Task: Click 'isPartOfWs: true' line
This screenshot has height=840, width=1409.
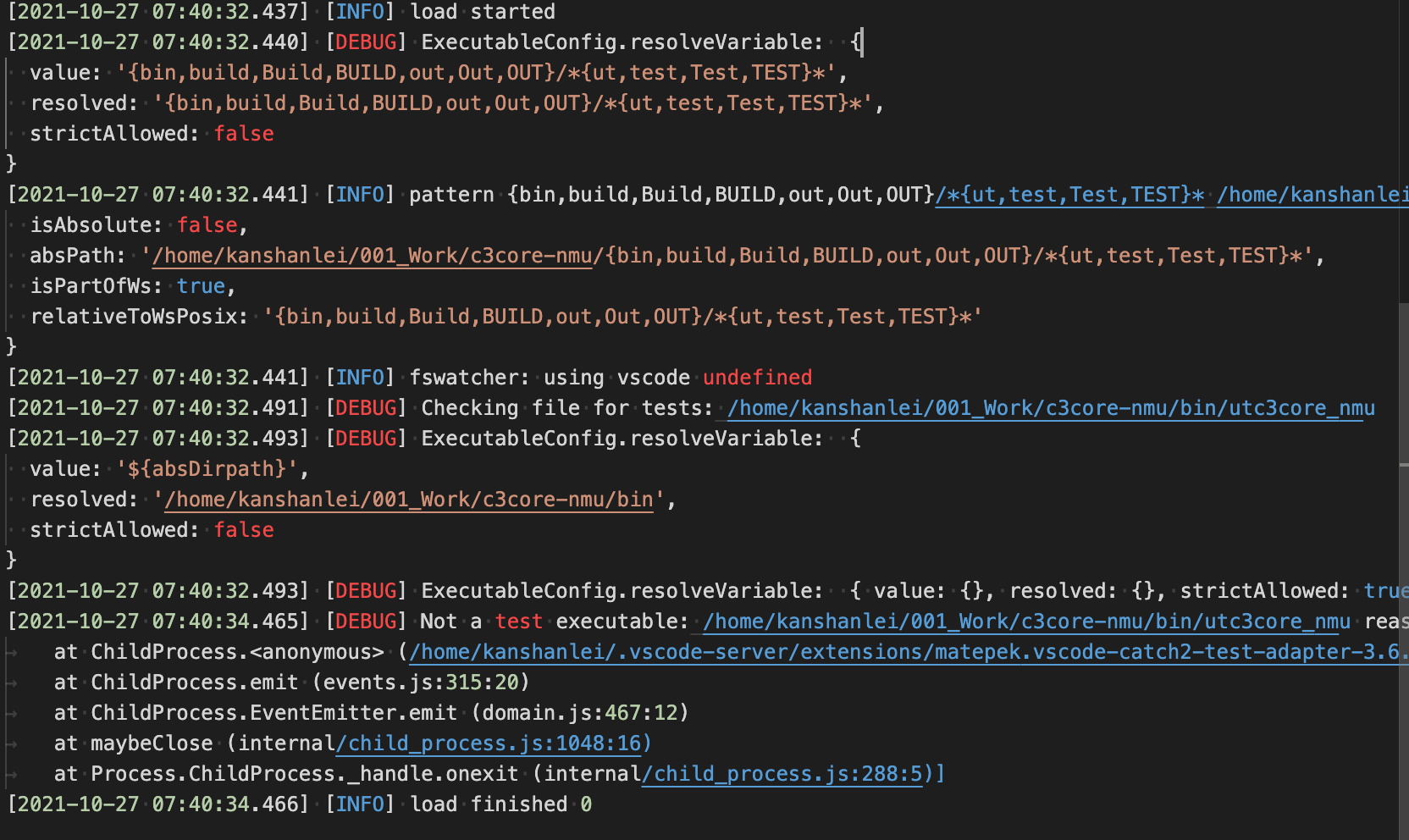Action: coord(133,286)
